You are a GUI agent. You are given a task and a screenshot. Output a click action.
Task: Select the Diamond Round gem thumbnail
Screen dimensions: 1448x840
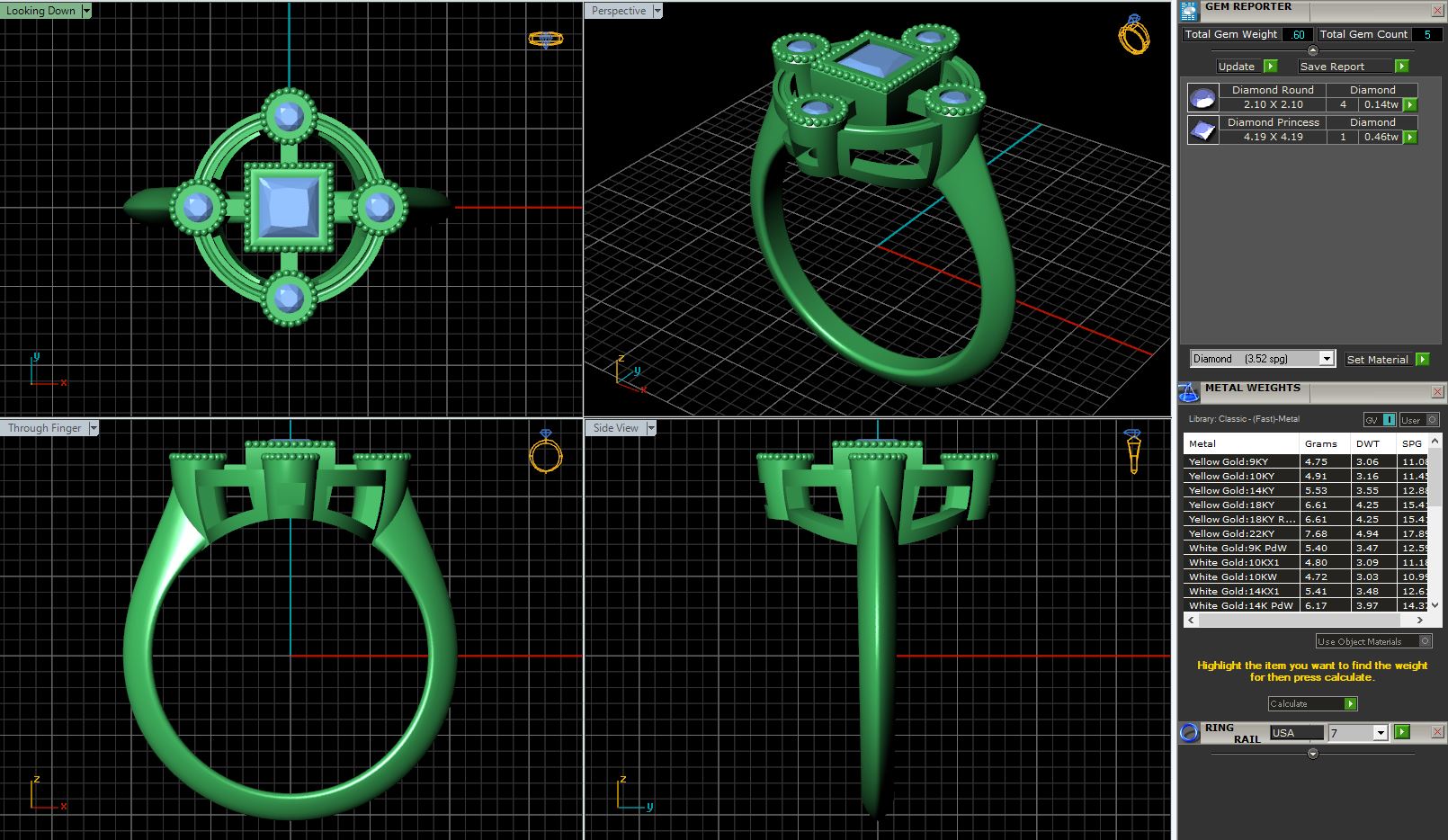[1202, 97]
